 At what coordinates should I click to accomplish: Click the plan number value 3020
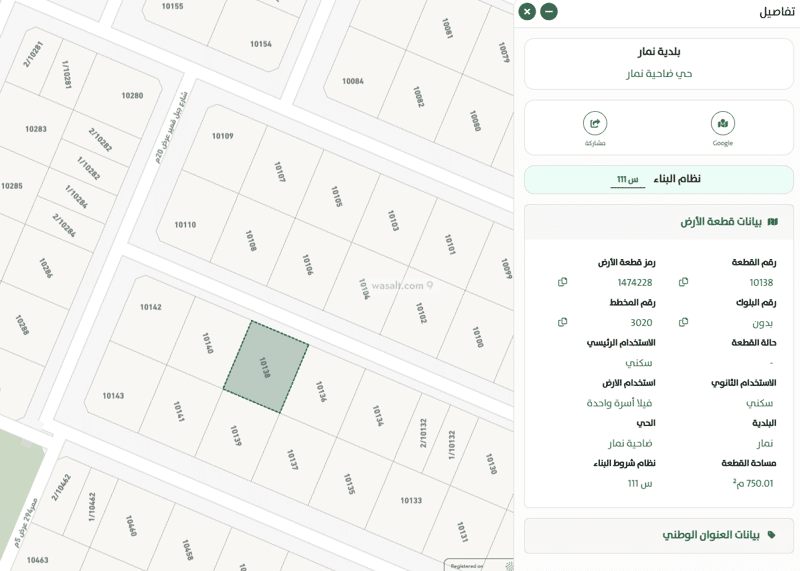[x=641, y=322]
